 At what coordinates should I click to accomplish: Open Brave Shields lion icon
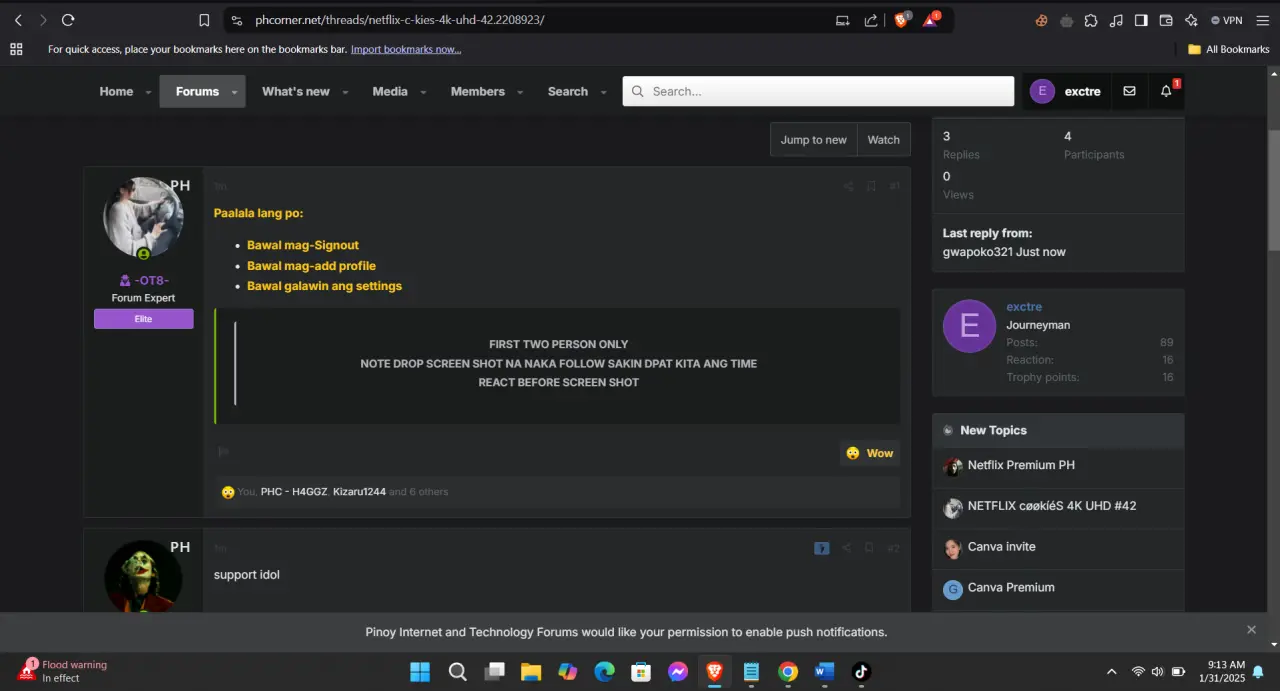click(901, 20)
